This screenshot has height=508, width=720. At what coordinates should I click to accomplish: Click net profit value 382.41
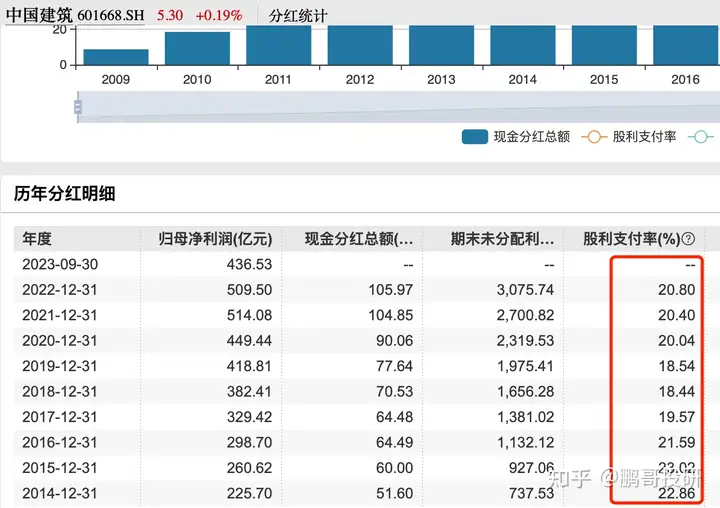(x=249, y=392)
